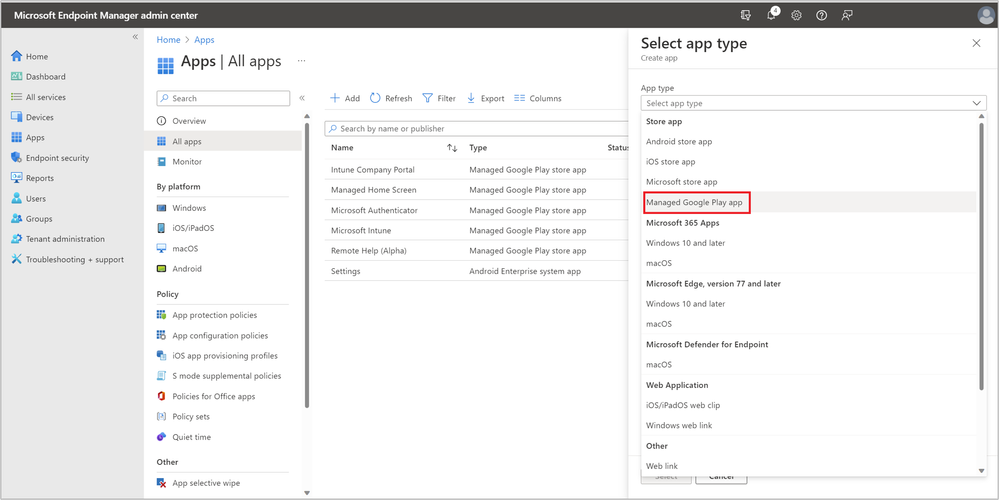Screen dimensions: 999x500
Task: Select the Groups icon in sidebar
Action: pos(17,218)
